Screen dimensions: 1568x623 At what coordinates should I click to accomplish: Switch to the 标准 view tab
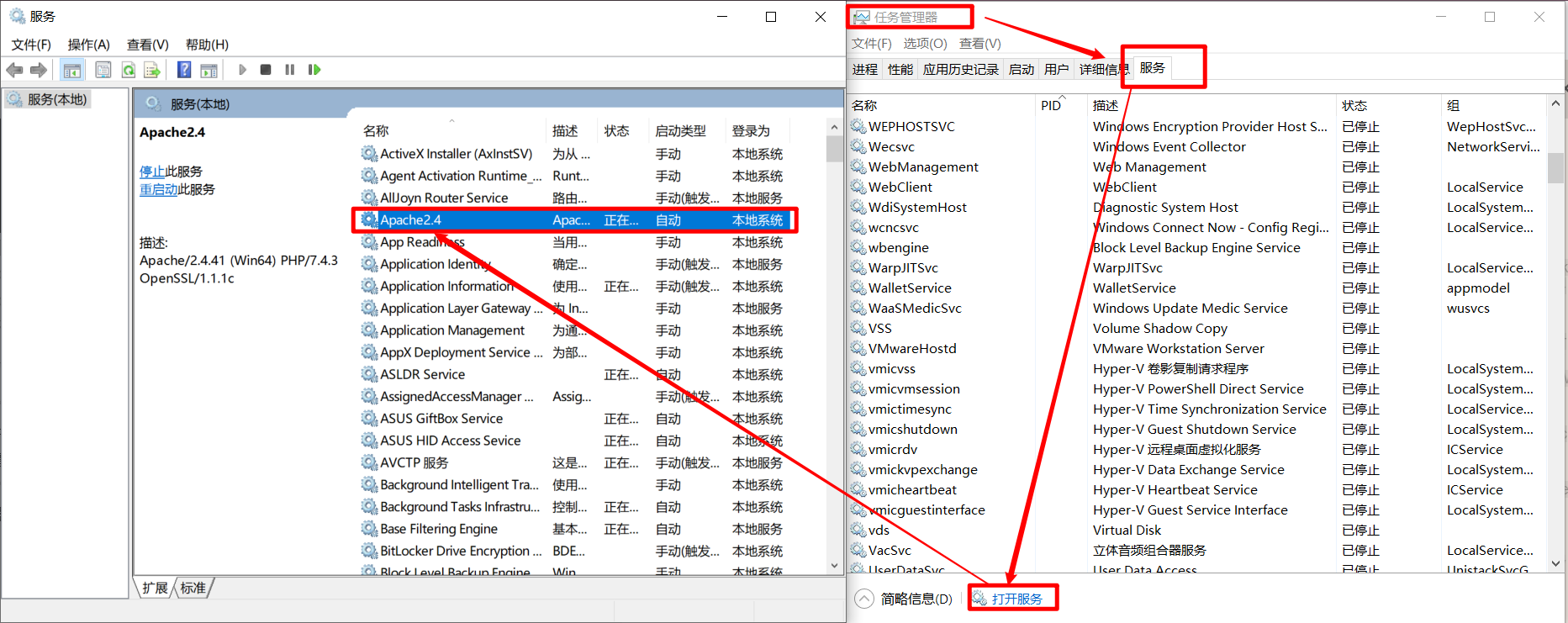(193, 588)
